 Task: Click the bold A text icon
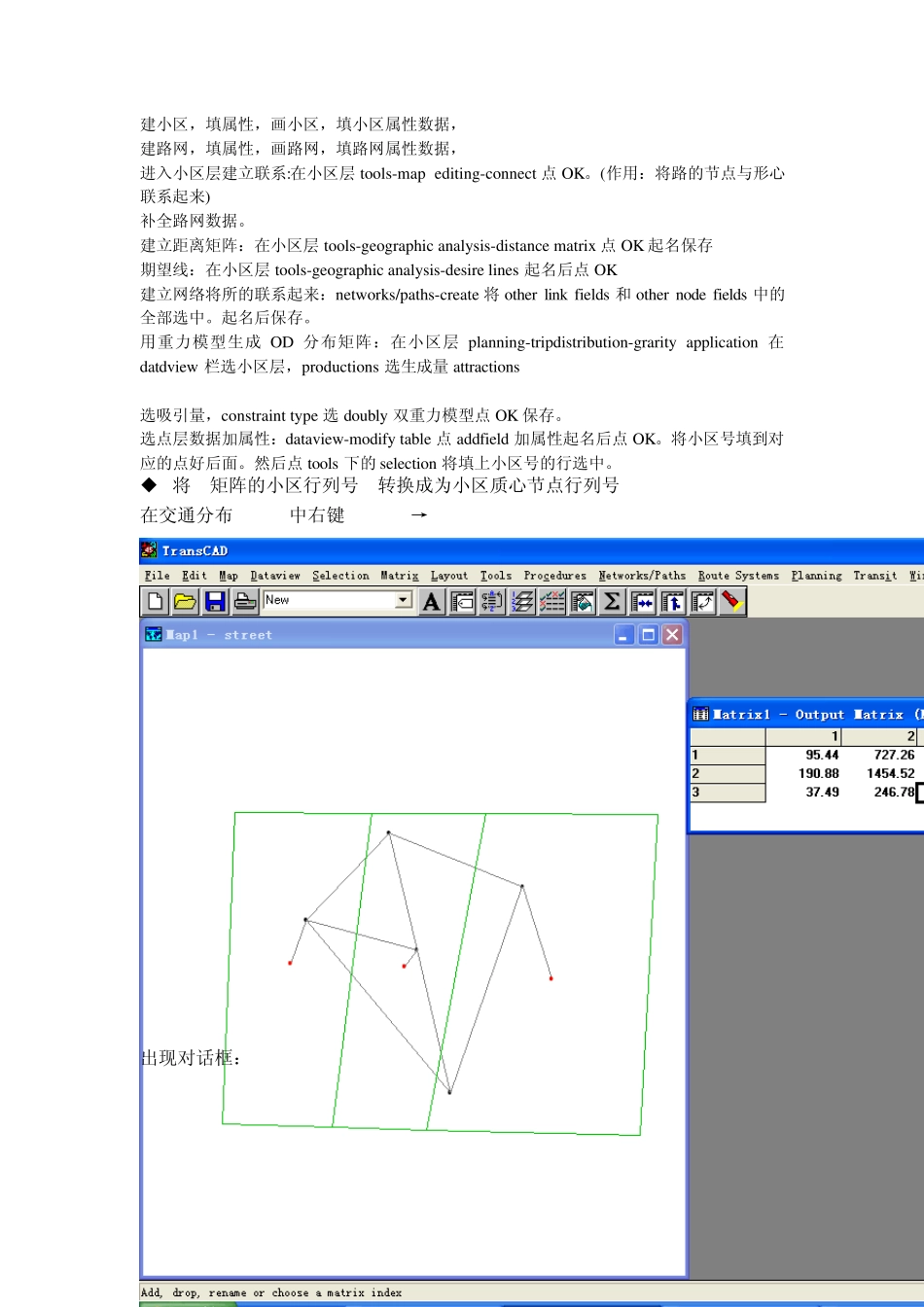pos(431,602)
